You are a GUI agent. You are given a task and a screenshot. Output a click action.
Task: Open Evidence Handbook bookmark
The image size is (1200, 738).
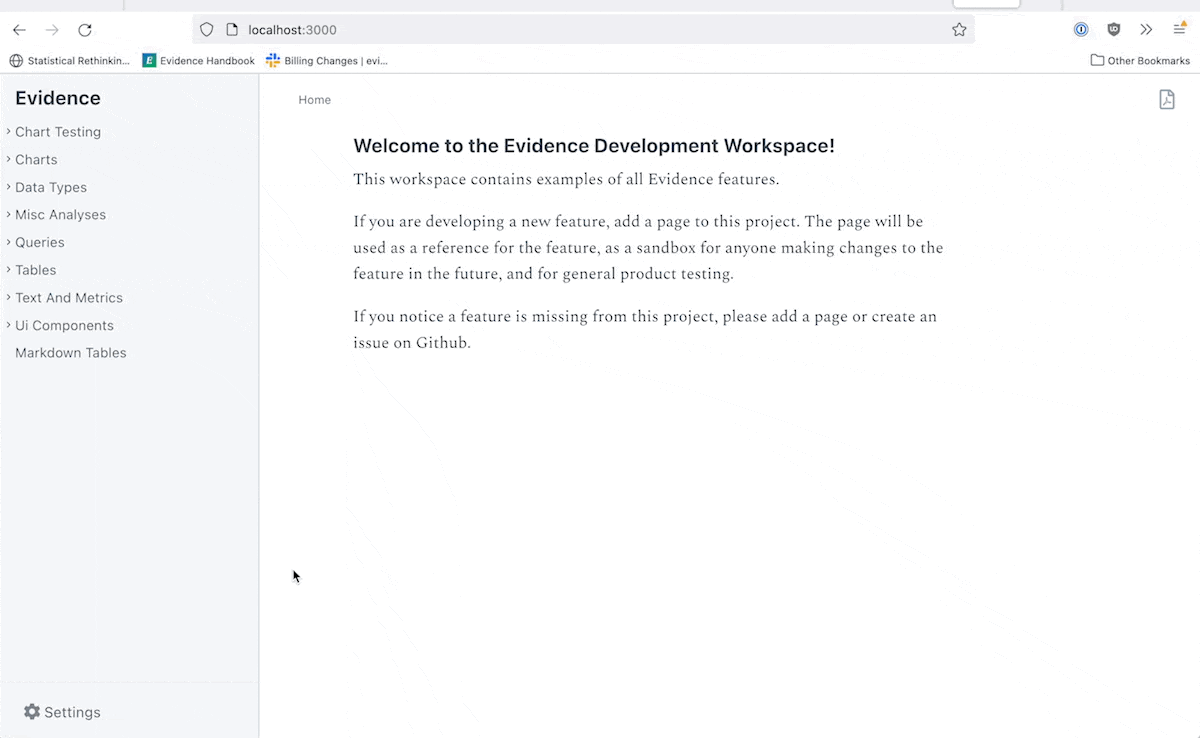[x=199, y=61]
